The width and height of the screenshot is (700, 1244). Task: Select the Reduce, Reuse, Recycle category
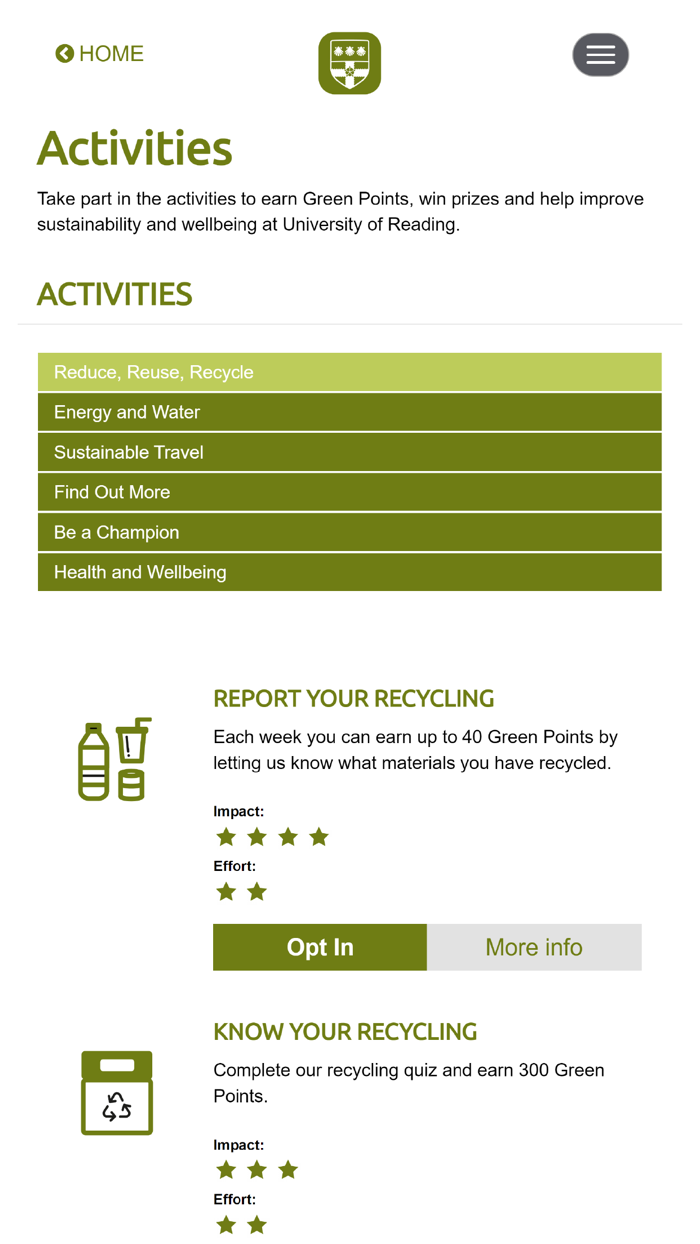[349, 372]
